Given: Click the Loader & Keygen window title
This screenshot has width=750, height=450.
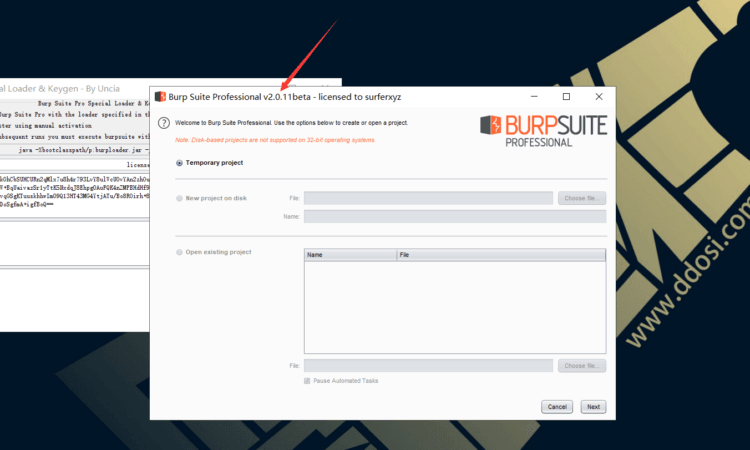Looking at the screenshot, I should pyautogui.click(x=60, y=88).
